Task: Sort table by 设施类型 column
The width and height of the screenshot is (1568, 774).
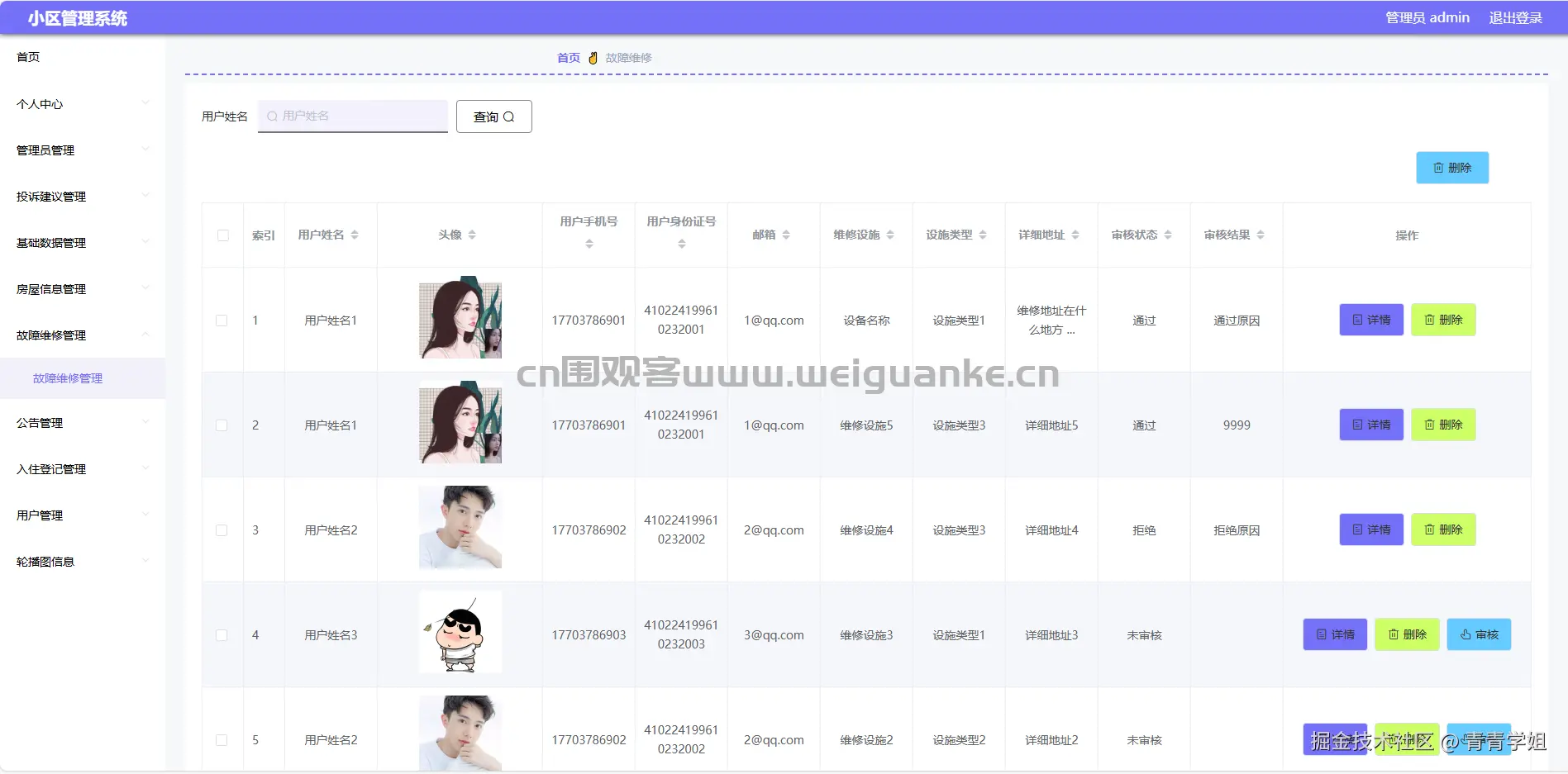Action: (x=983, y=235)
